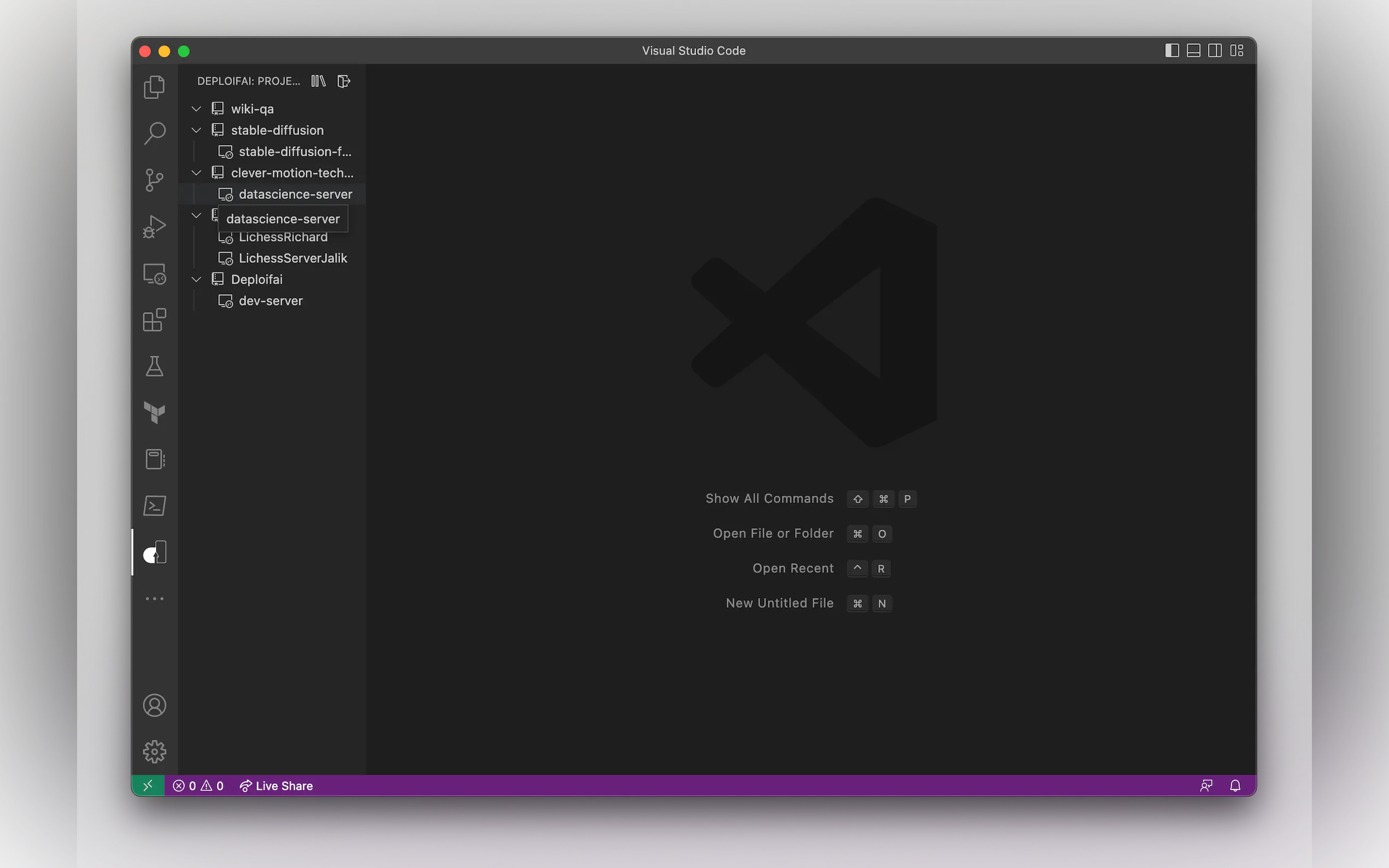The width and height of the screenshot is (1389, 868).
Task: Click errors and warnings status indicator
Action: tap(198, 785)
